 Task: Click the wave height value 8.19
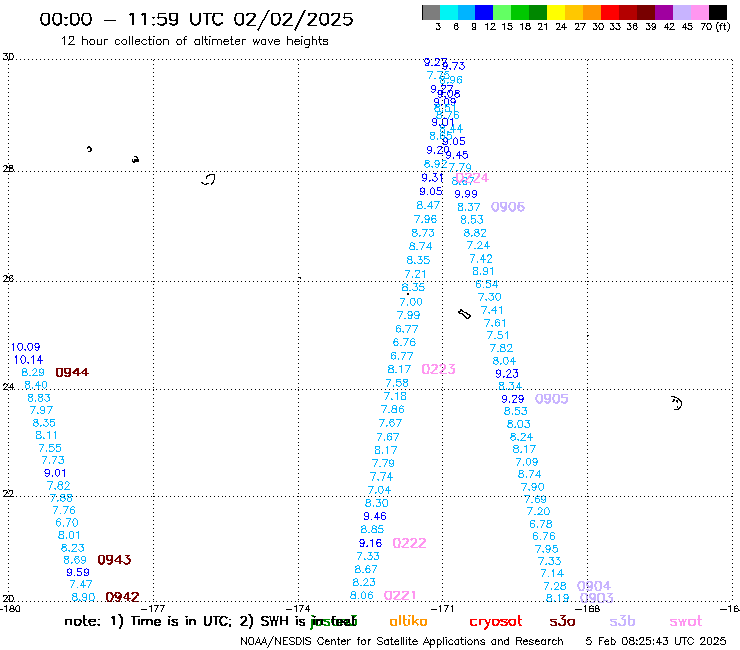coord(557,598)
